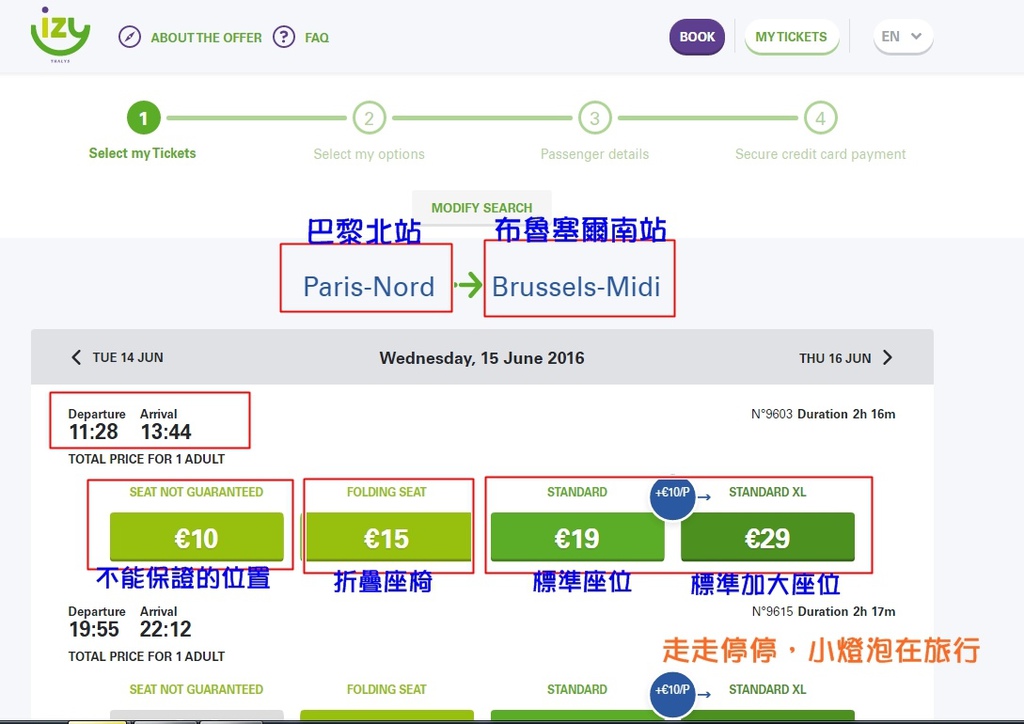Click the Folding Seat label on the 19:55 train
This screenshot has width=1024, height=724.
[387, 689]
